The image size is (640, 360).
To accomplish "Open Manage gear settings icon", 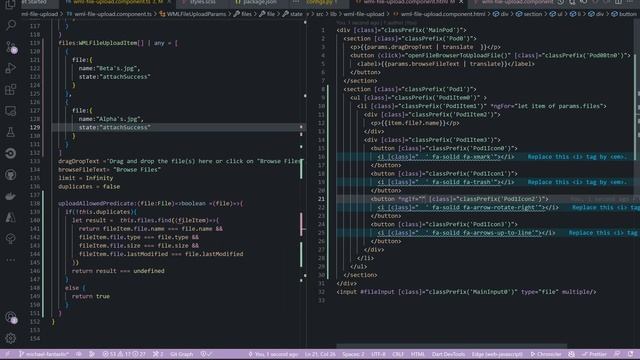I will [11, 338].
